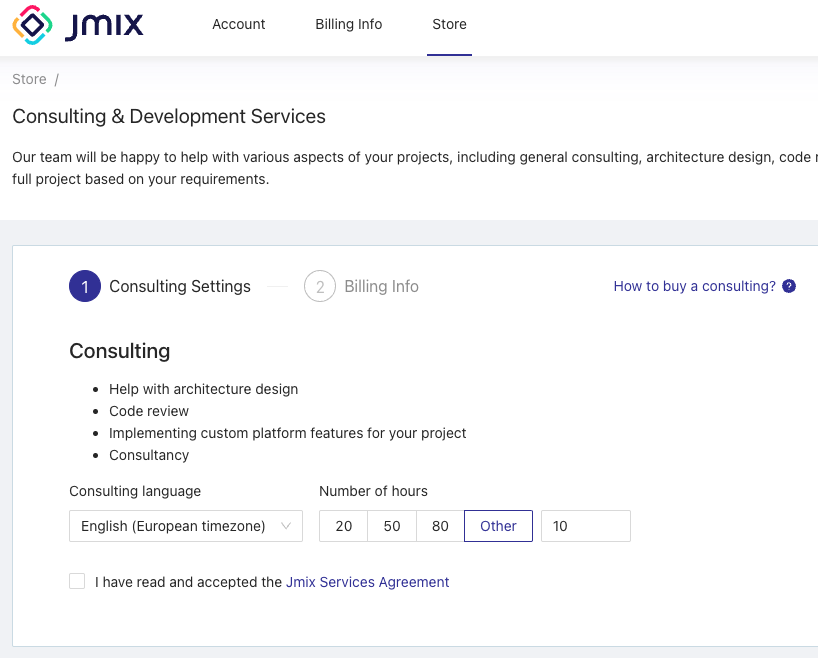Click the Store breadcrumb link
This screenshot has width=818, height=658.
[x=29, y=79]
